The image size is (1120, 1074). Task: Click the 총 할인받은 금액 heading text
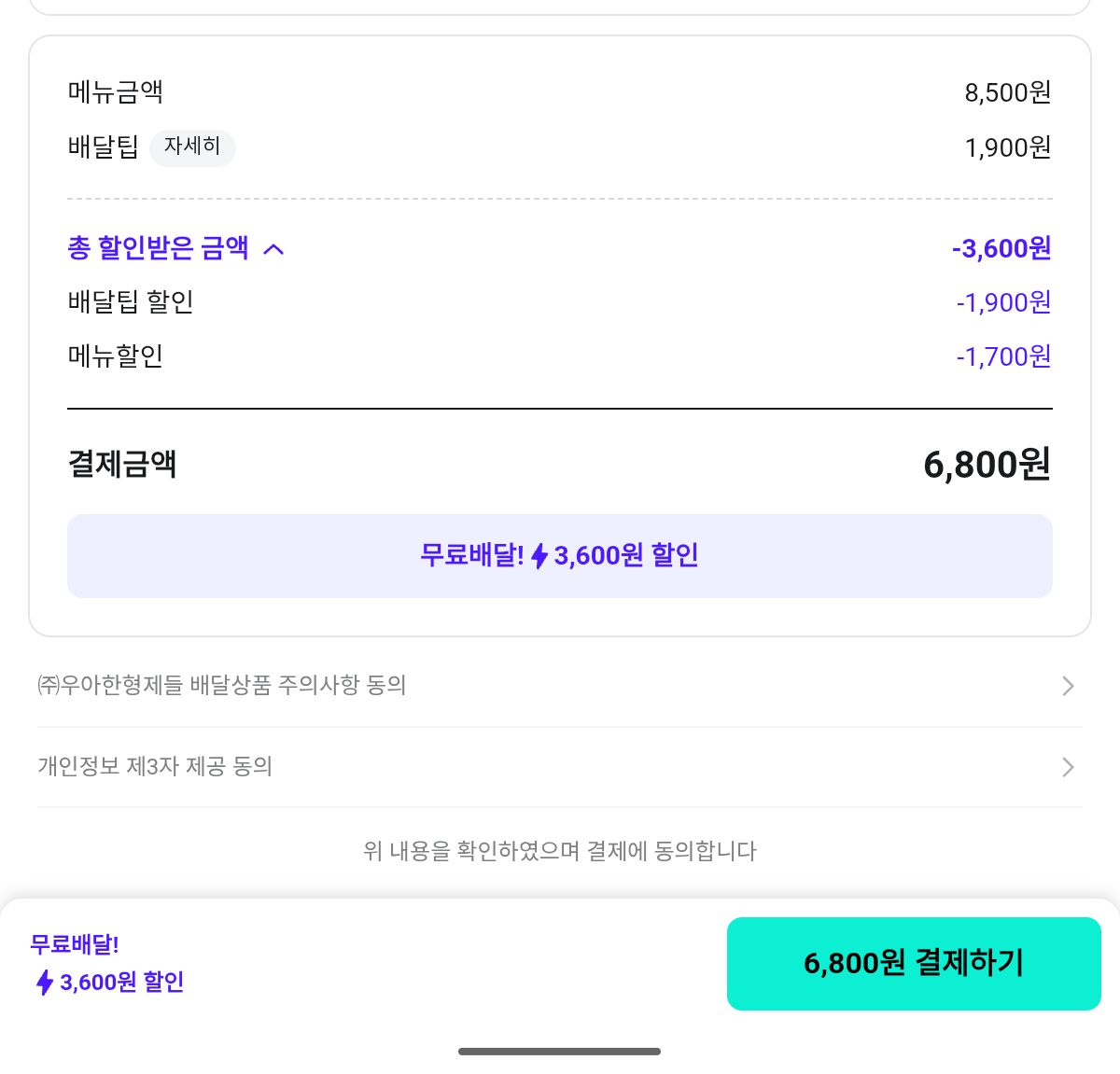[x=158, y=248]
